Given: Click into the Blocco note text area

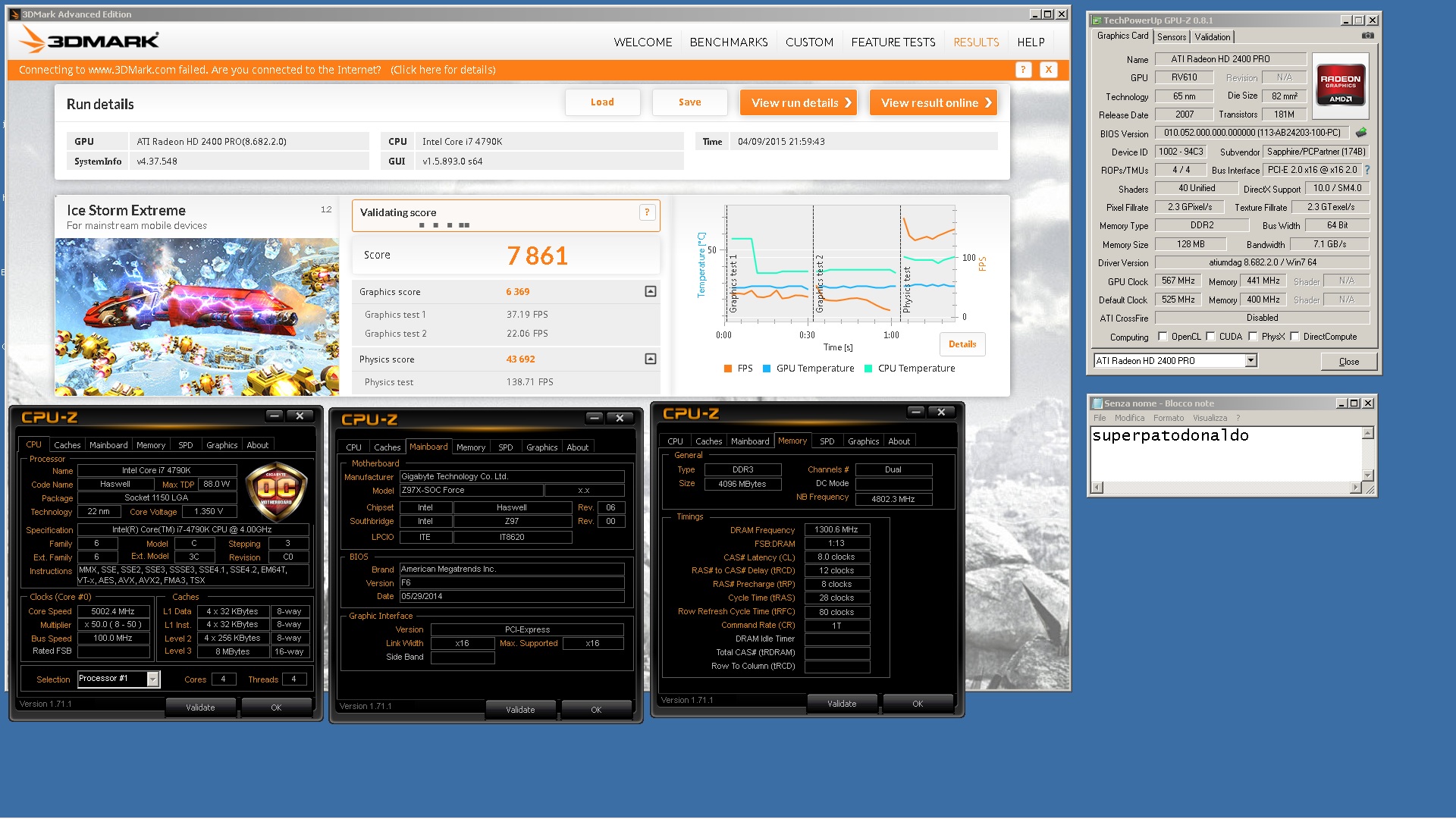Looking at the screenshot, I should pos(1225,453).
